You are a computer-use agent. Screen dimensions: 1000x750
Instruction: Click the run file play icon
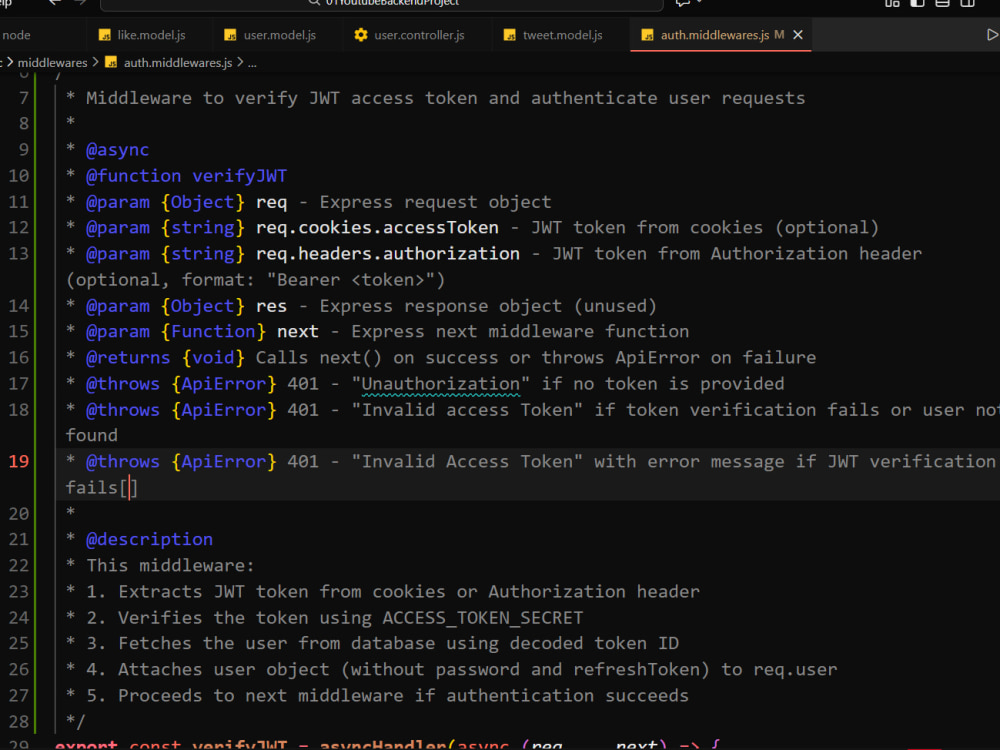(992, 35)
